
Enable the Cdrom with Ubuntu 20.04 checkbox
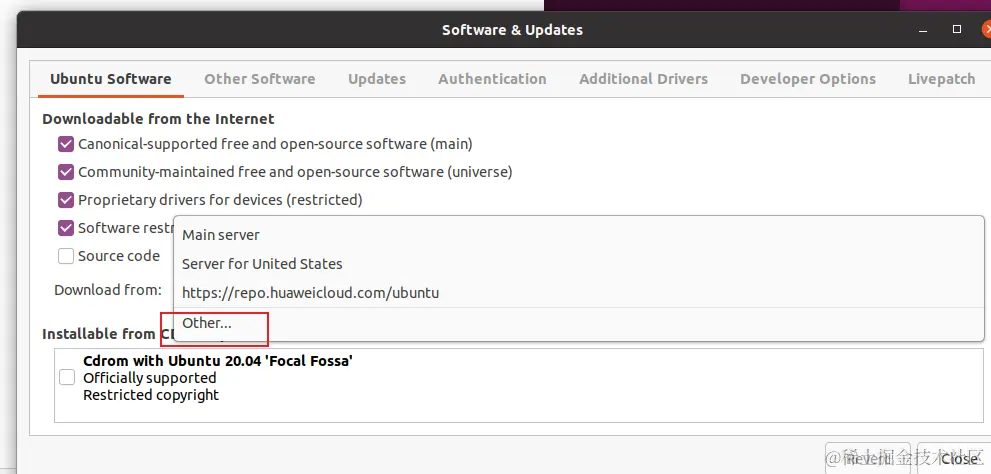click(x=67, y=377)
